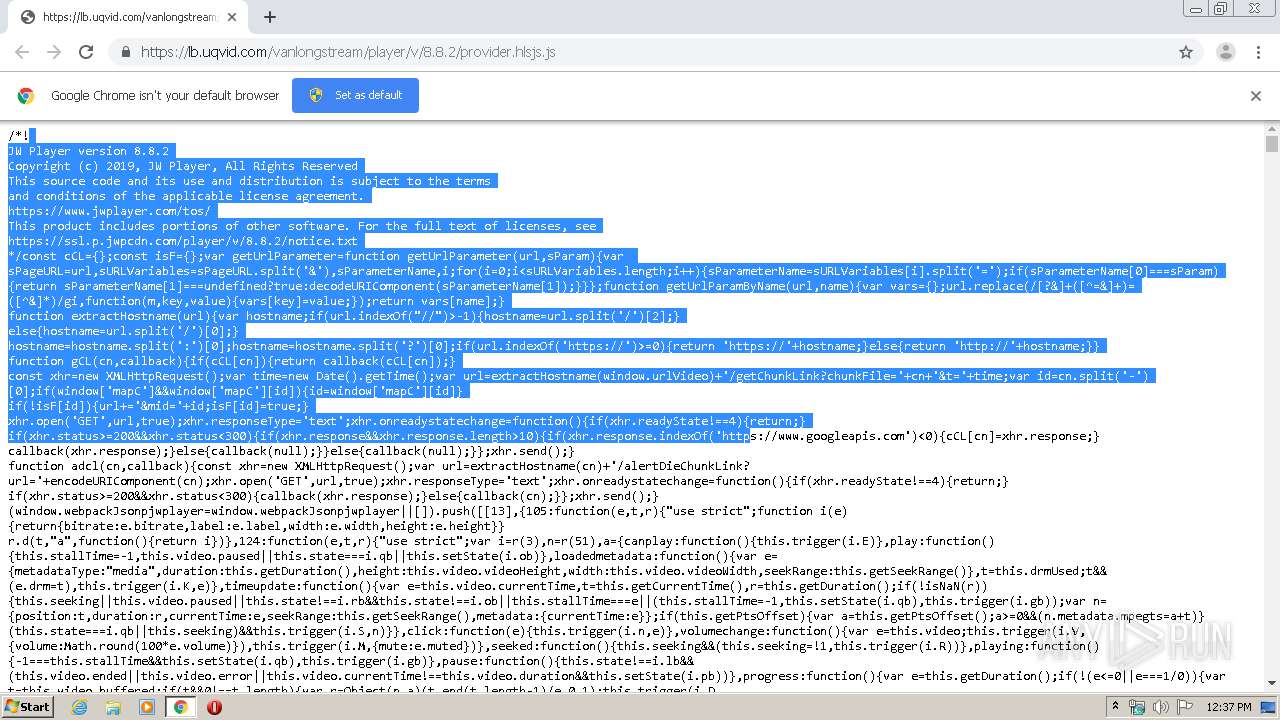Click 'Google Chrome isn't your default browser' text
The width and height of the screenshot is (1280, 720).
pos(165,96)
